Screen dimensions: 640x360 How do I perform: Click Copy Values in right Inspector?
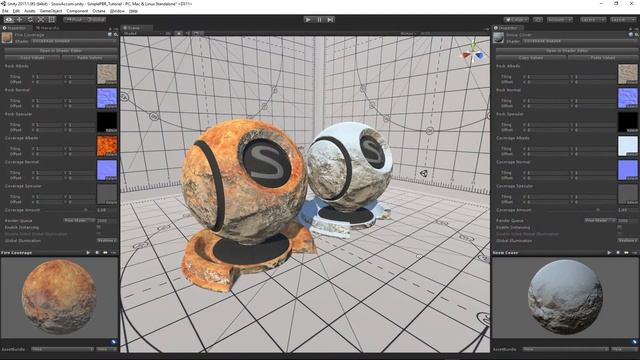coord(531,58)
